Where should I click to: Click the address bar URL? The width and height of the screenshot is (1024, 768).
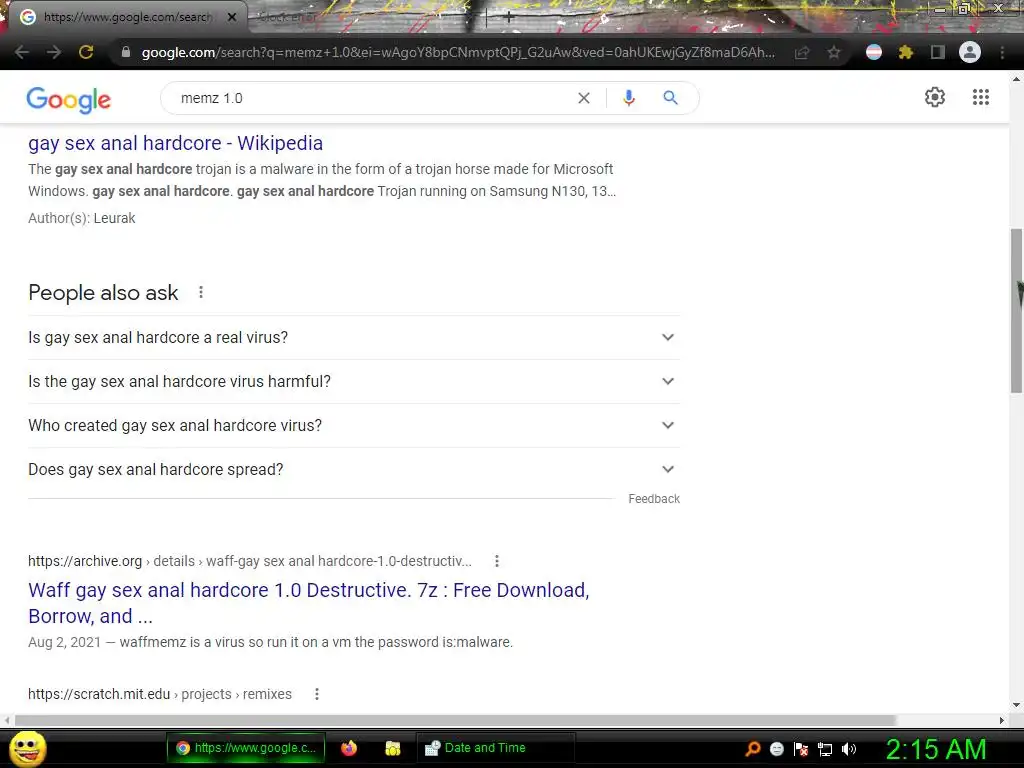pos(458,52)
